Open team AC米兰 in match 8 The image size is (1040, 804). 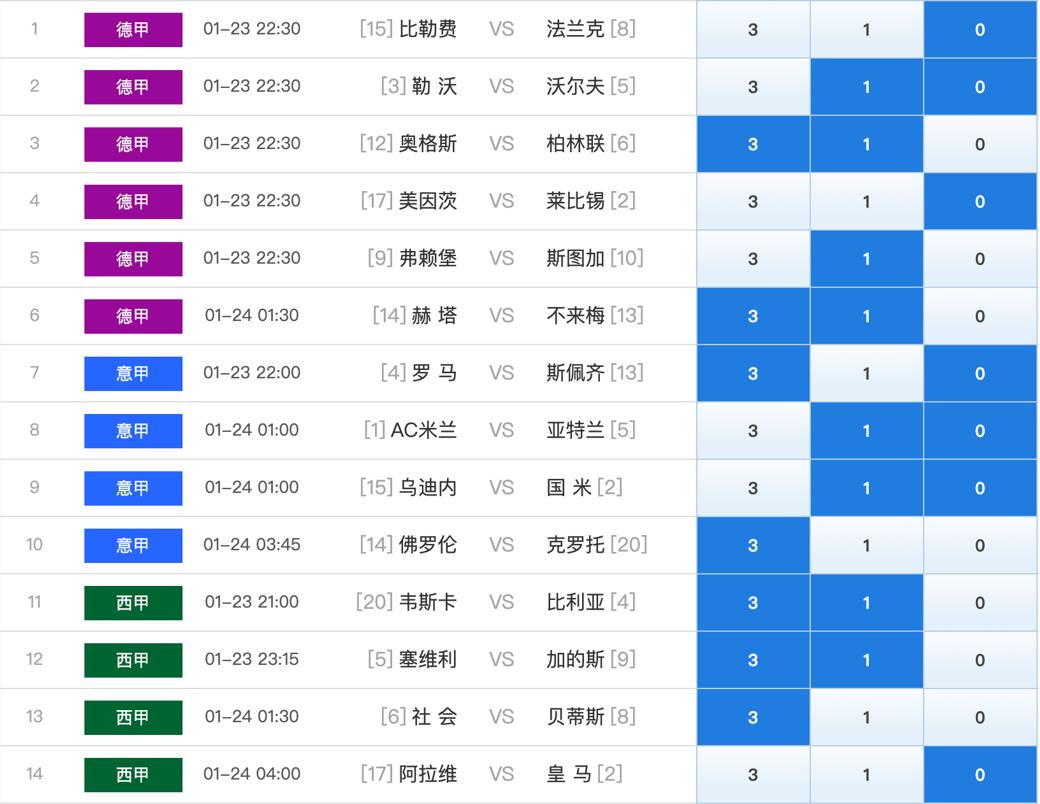pyautogui.click(x=424, y=430)
